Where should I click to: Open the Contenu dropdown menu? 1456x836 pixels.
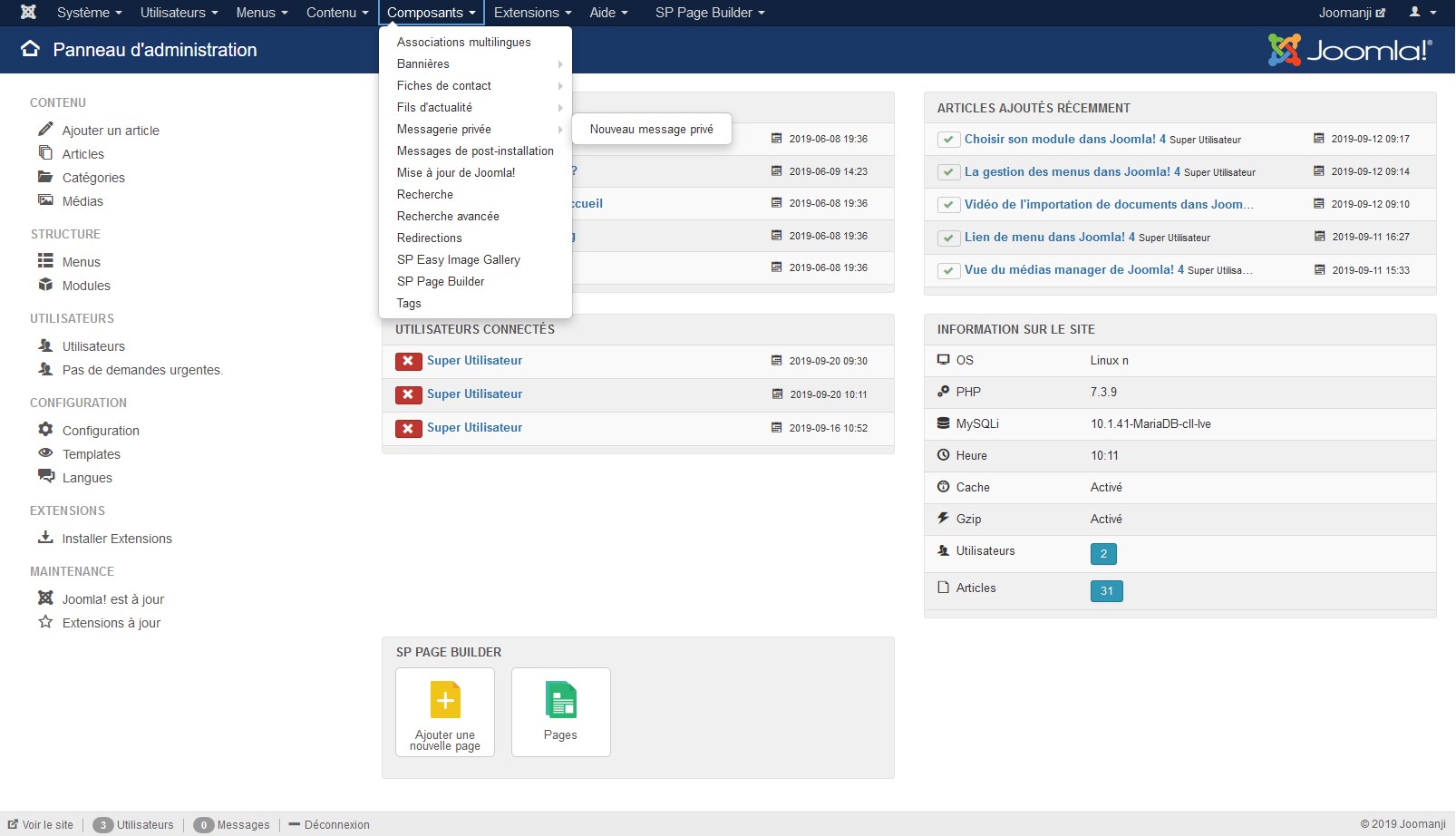(x=337, y=13)
